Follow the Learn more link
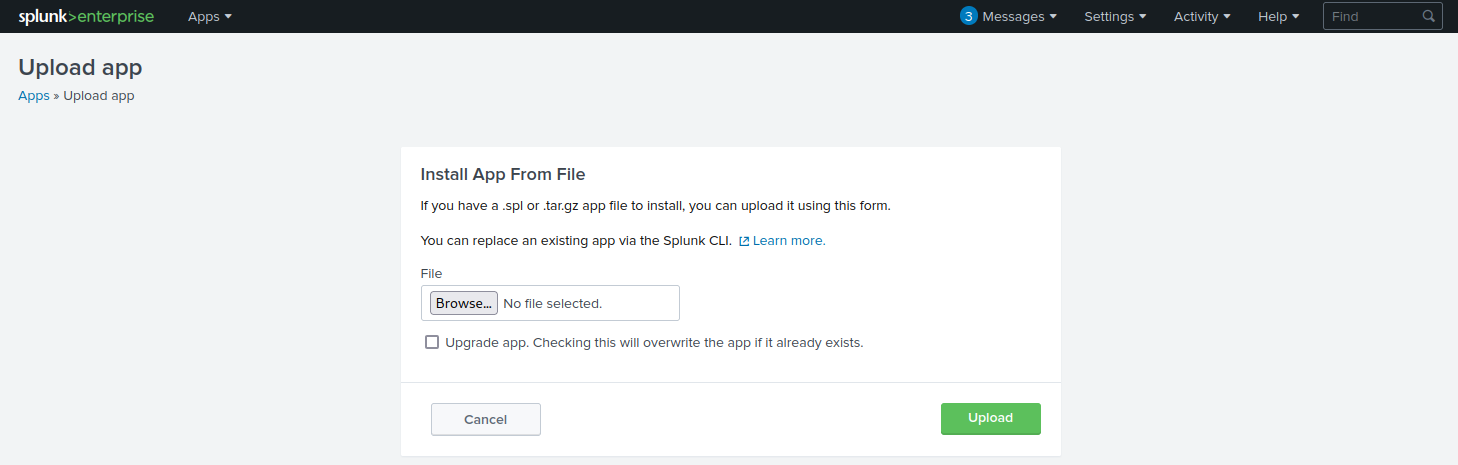Image resolution: width=1458 pixels, height=465 pixels. coord(789,241)
